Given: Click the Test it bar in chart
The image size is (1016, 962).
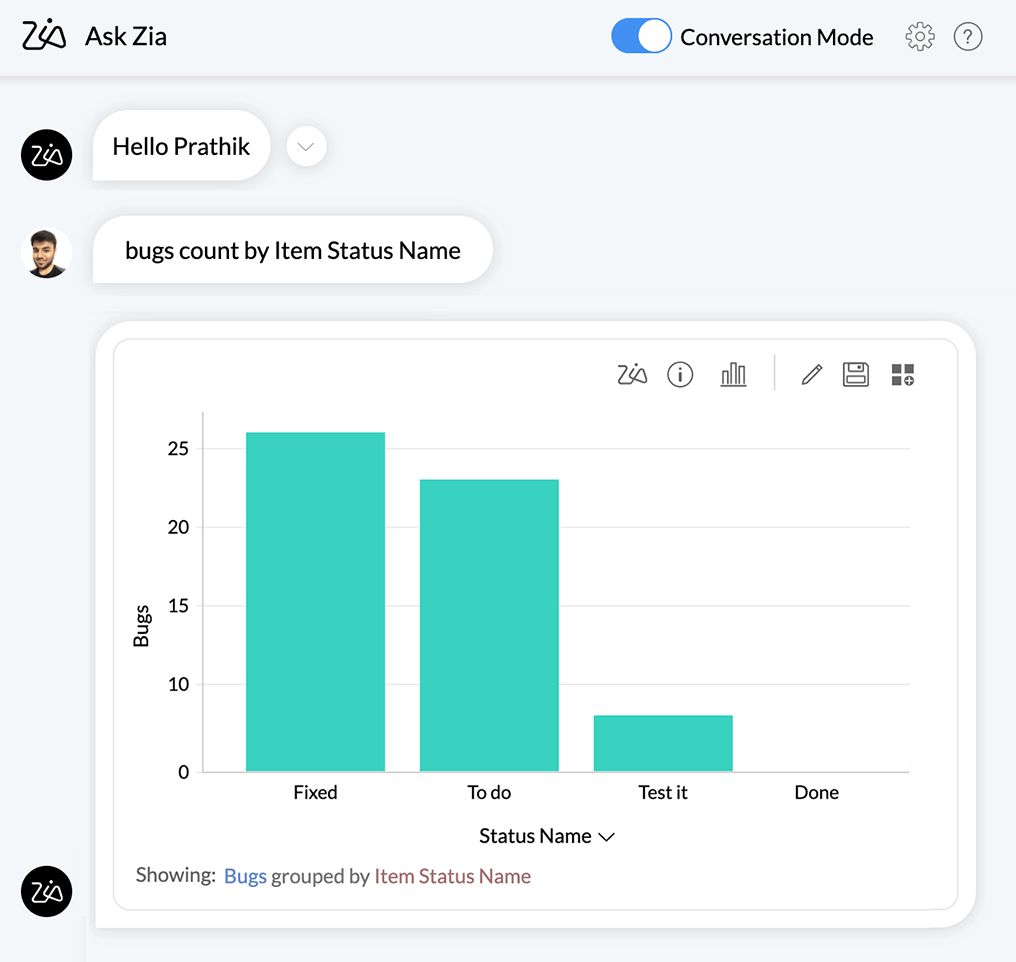Looking at the screenshot, I should click(663, 743).
